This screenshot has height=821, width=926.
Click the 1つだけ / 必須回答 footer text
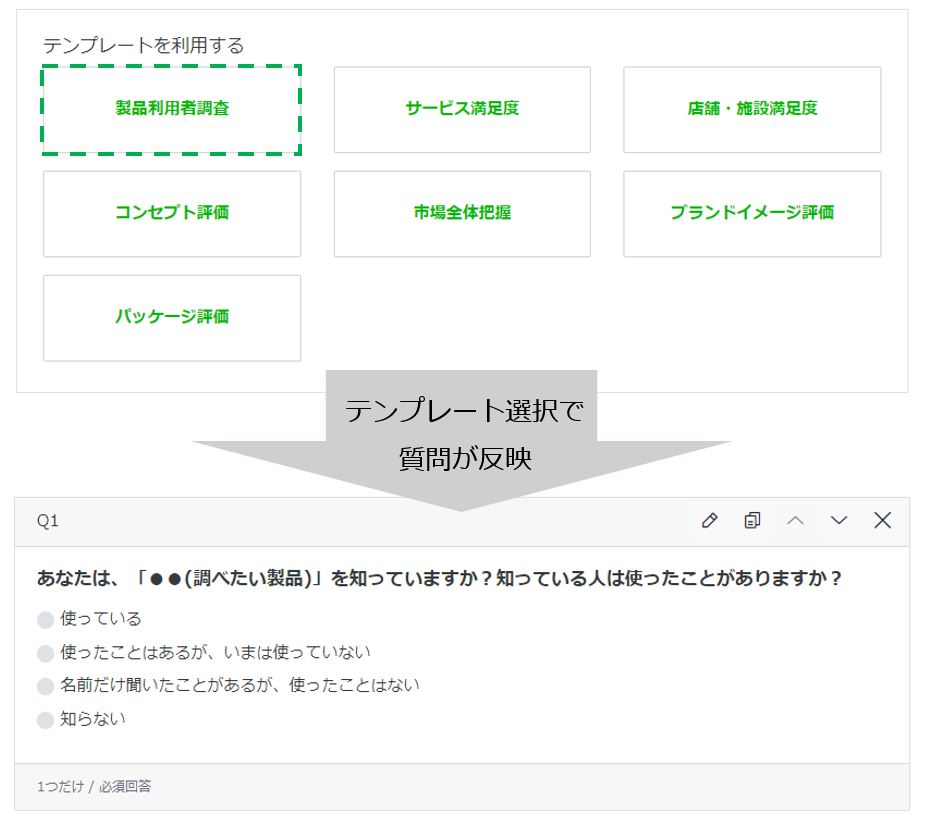(94, 787)
